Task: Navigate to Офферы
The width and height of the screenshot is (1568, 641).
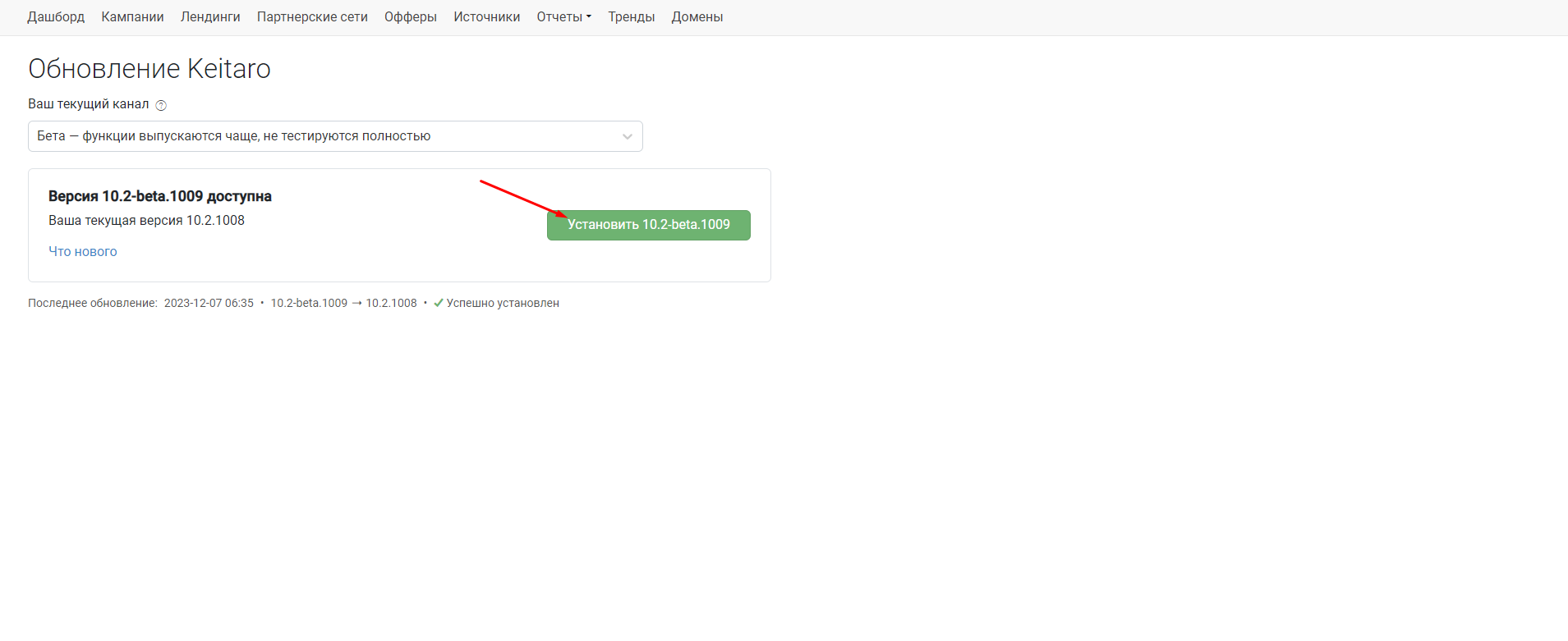Action: 411,16
